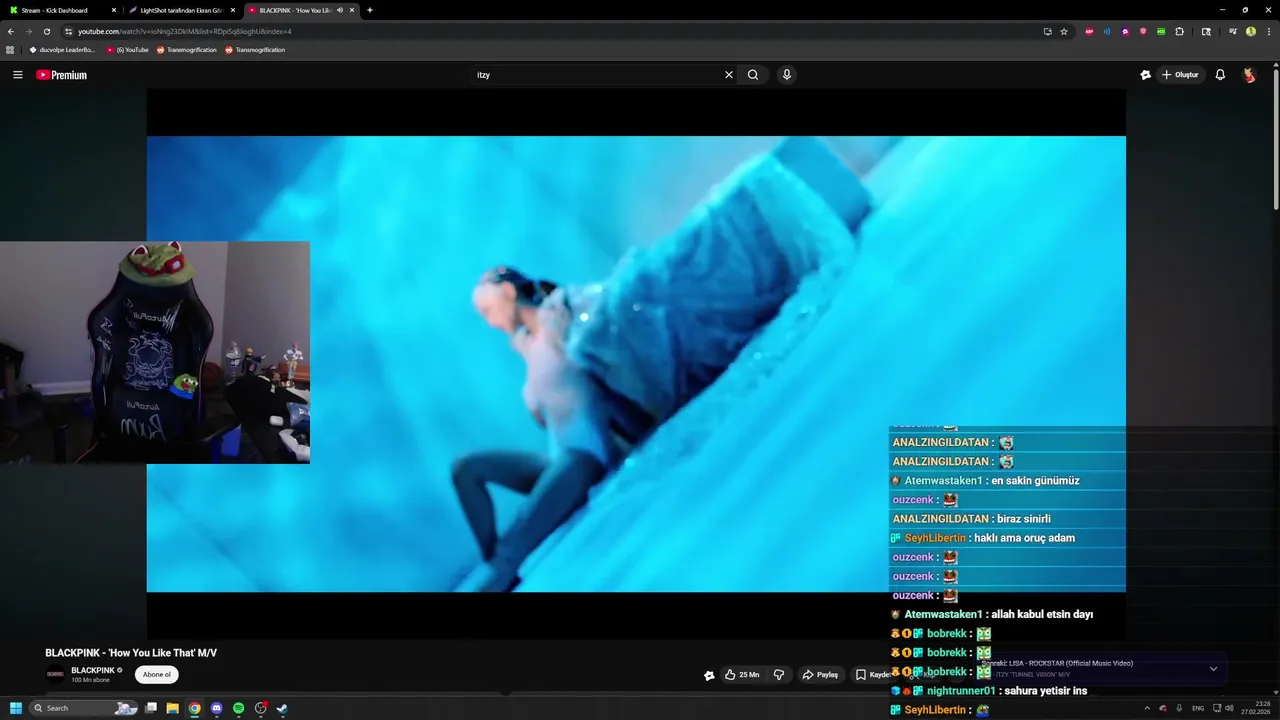
Task: Dislike the video
Action: tap(779, 674)
